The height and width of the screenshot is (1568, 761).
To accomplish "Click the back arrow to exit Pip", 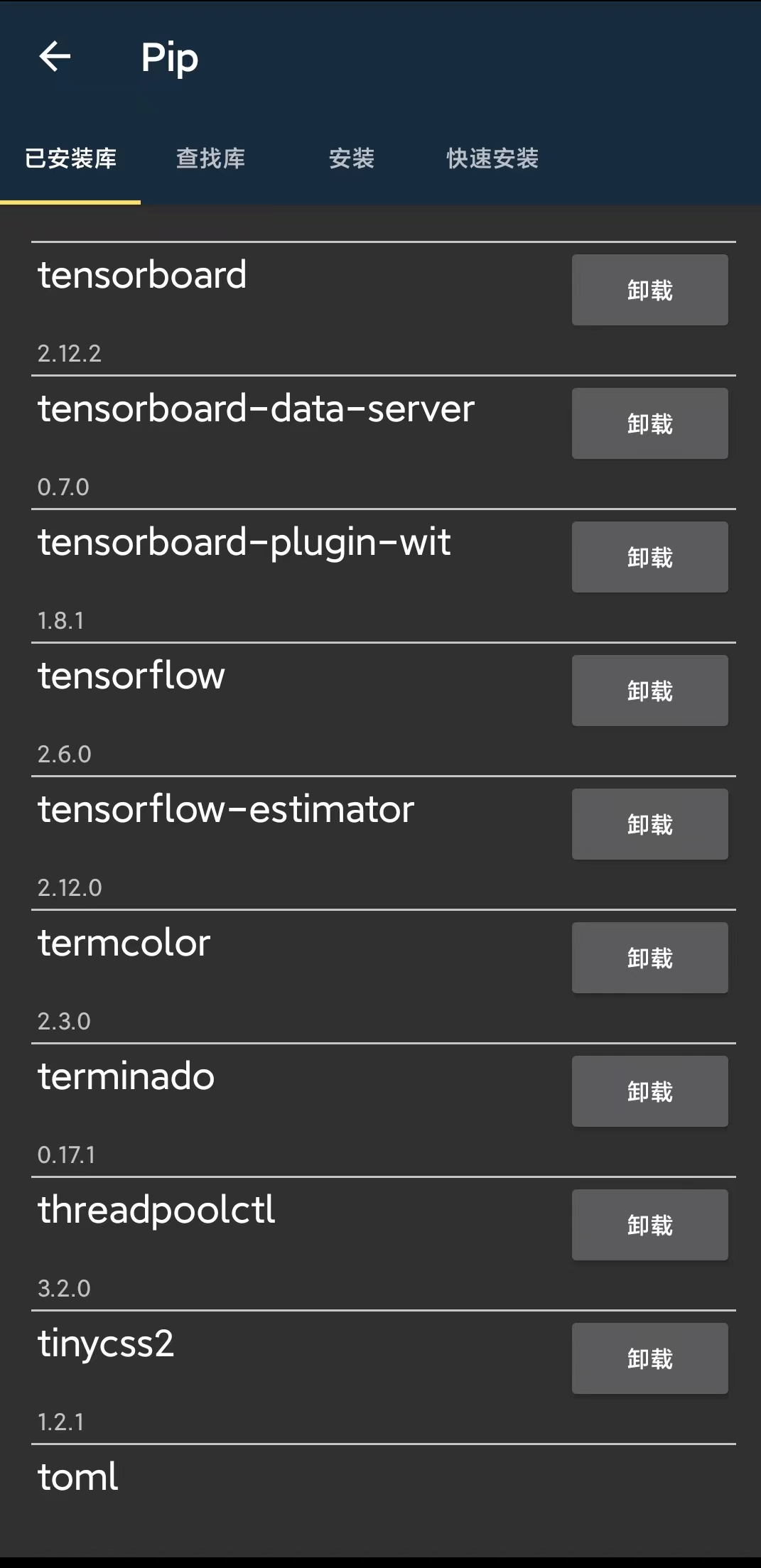I will coord(53,58).
